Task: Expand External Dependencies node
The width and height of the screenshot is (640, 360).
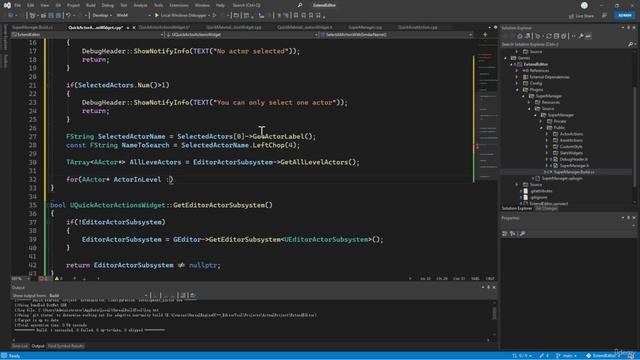Action: 517,77
